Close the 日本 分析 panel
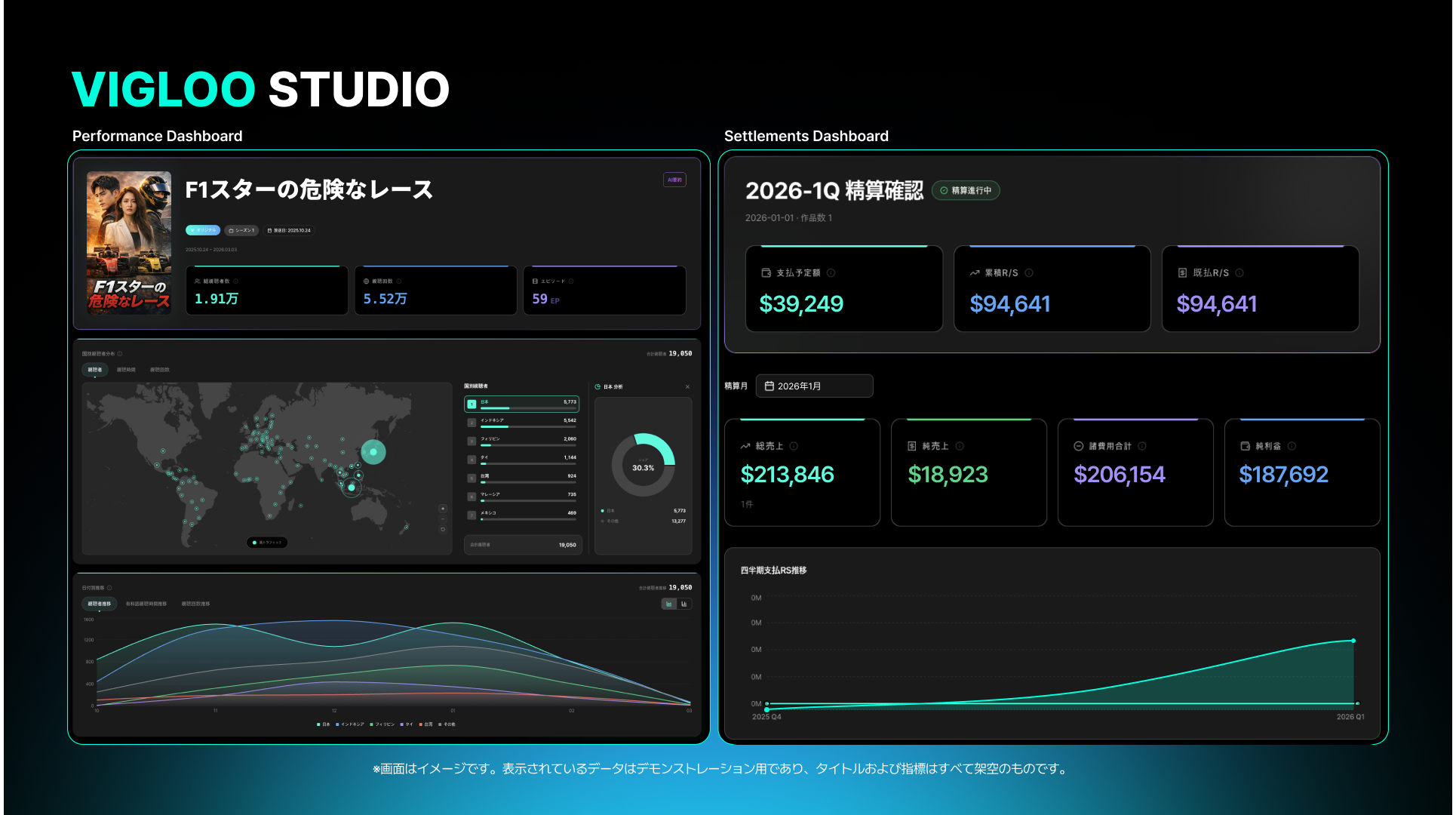 (687, 387)
